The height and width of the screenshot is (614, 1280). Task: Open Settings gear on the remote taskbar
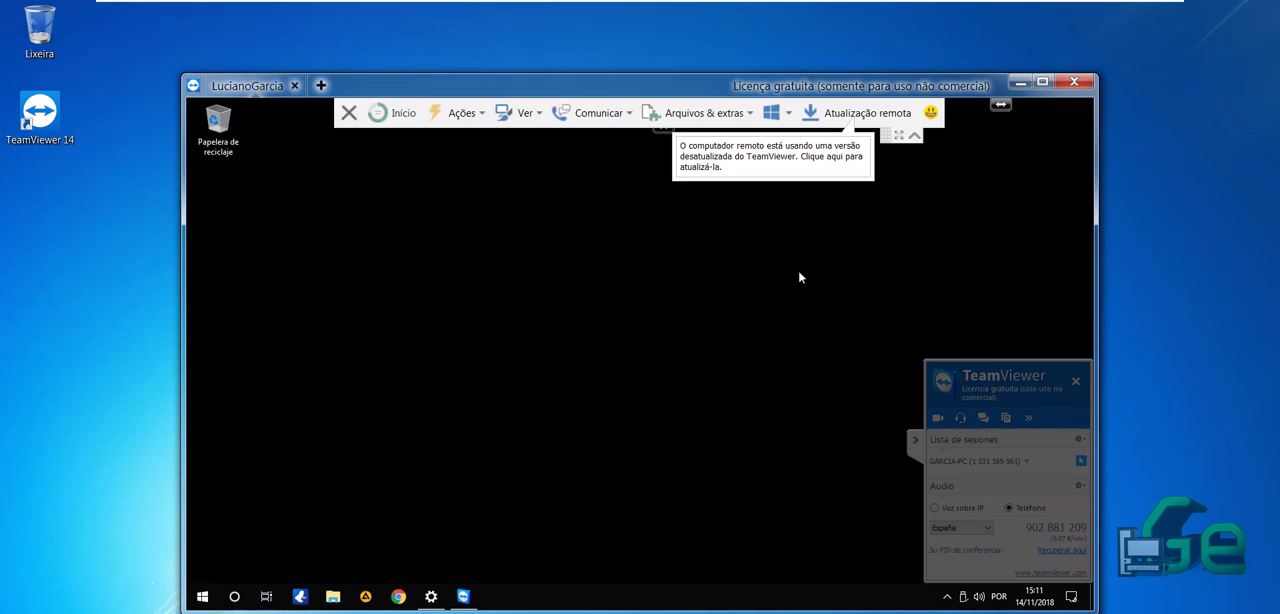(431, 597)
